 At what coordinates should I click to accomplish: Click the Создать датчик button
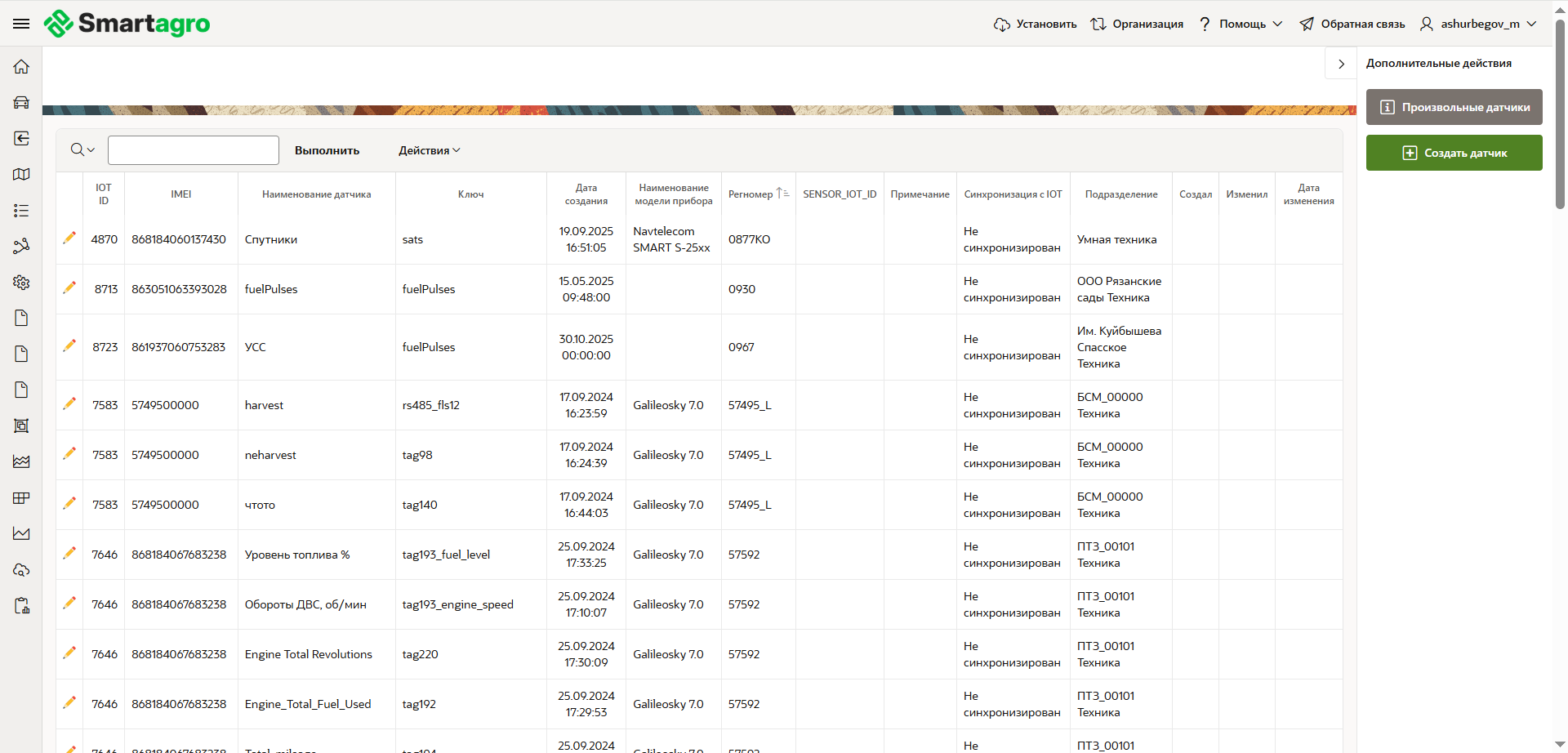pyautogui.click(x=1454, y=153)
